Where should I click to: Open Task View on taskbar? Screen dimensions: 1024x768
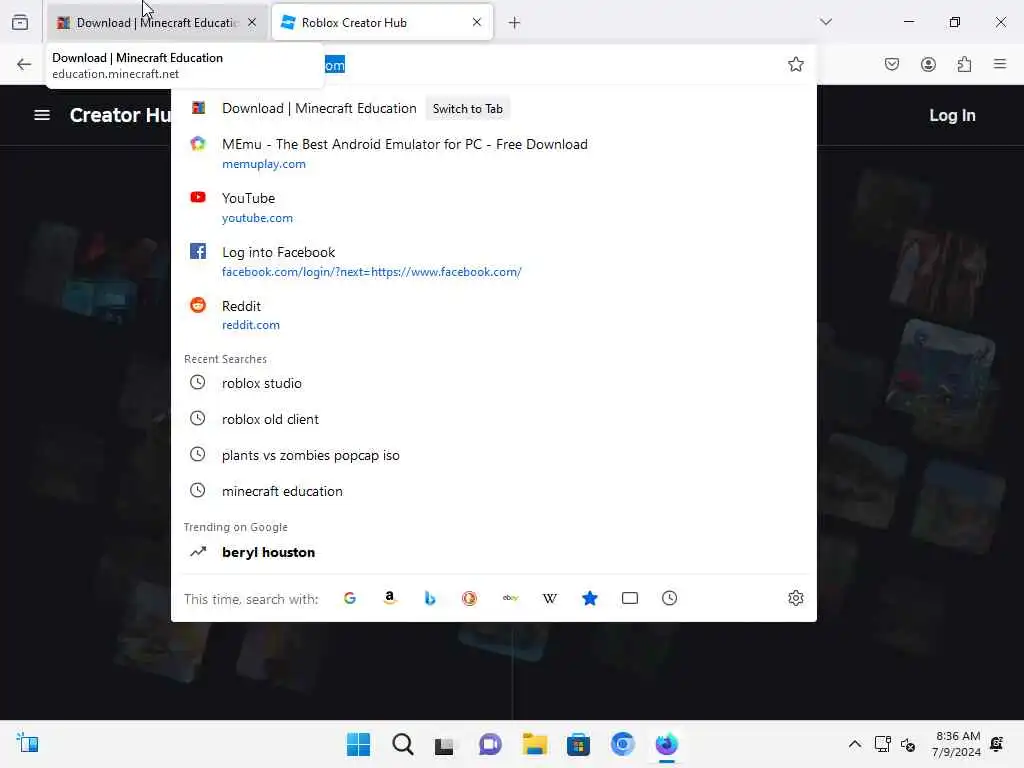pos(445,744)
